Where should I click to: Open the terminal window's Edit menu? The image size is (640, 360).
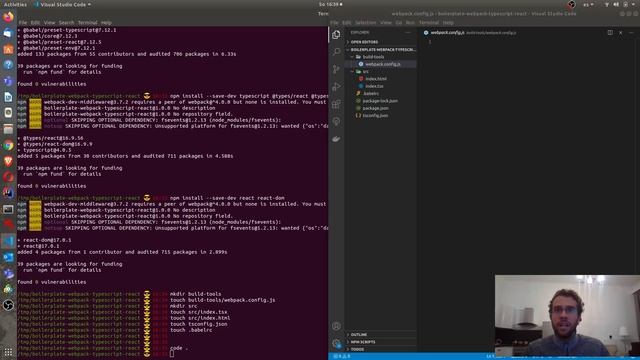[35, 23]
